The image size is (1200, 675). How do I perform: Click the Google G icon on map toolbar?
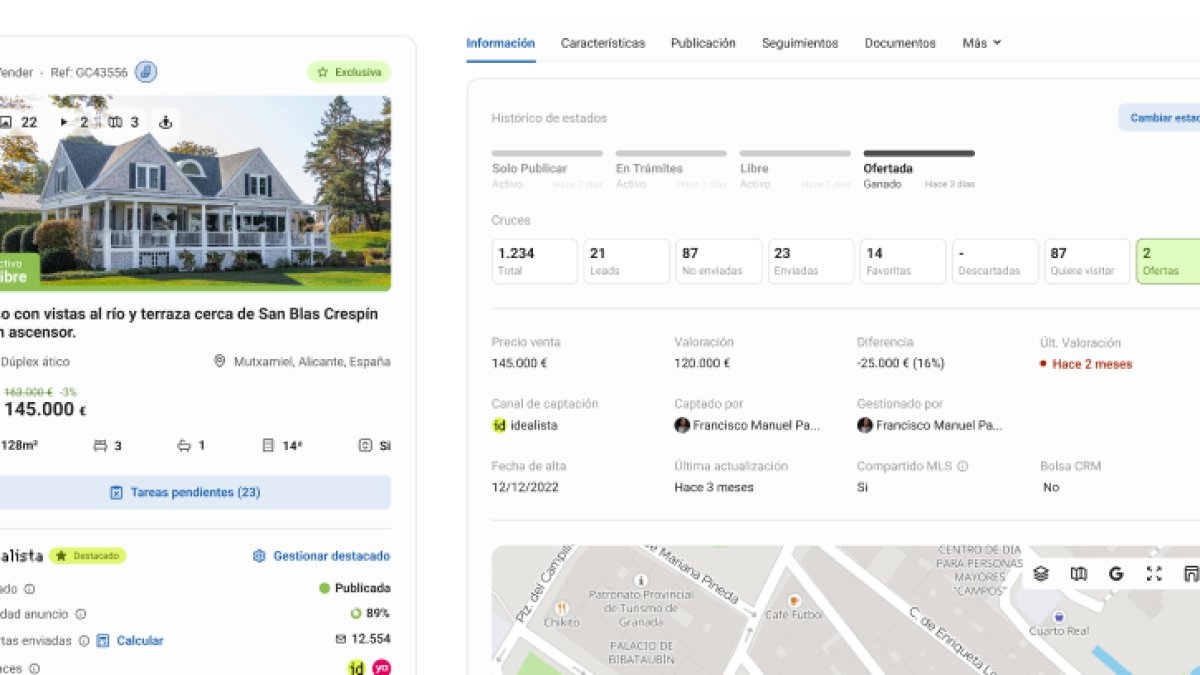[x=1116, y=573]
